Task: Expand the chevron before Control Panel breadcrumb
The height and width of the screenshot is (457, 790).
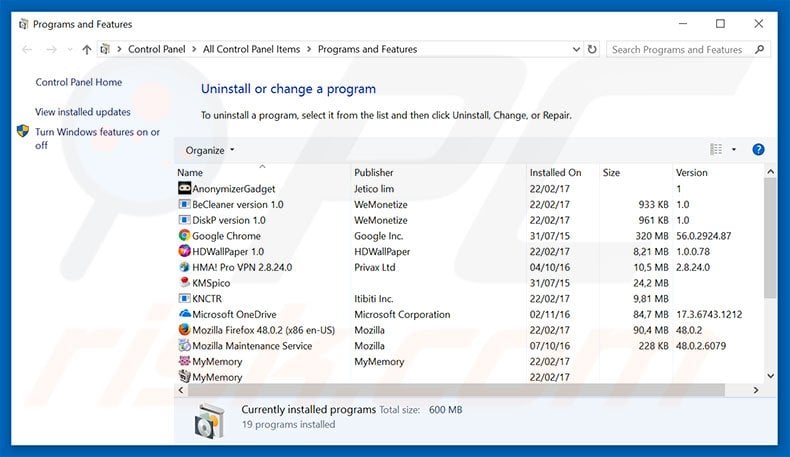Action: coord(119,49)
